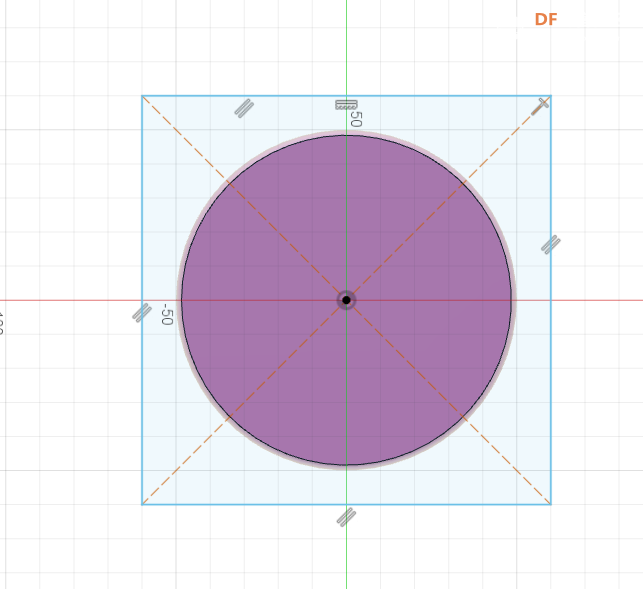Click the '-50' axis grid label

[x=167, y=314]
